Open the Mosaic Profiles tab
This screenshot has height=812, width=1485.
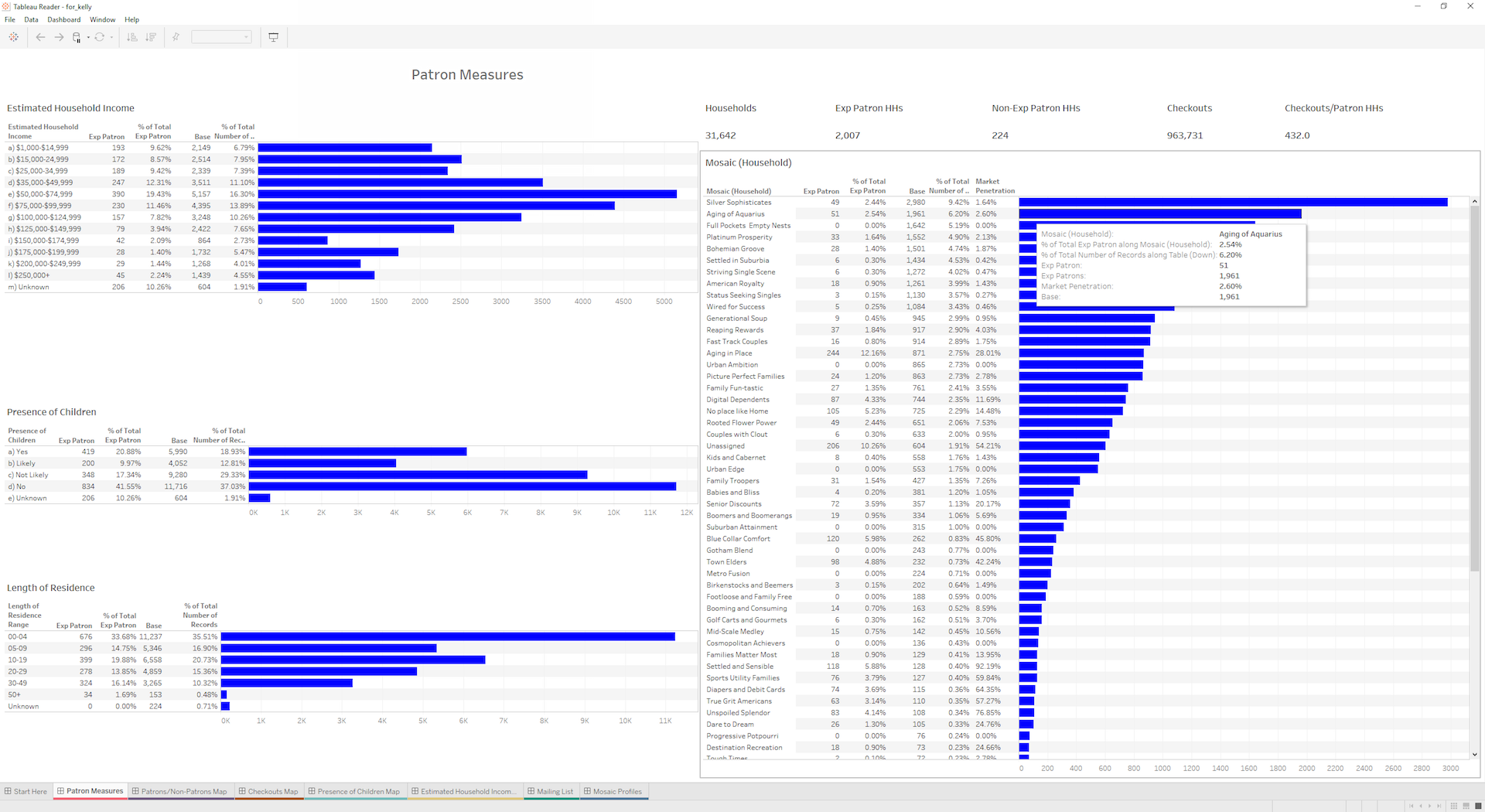[613, 791]
